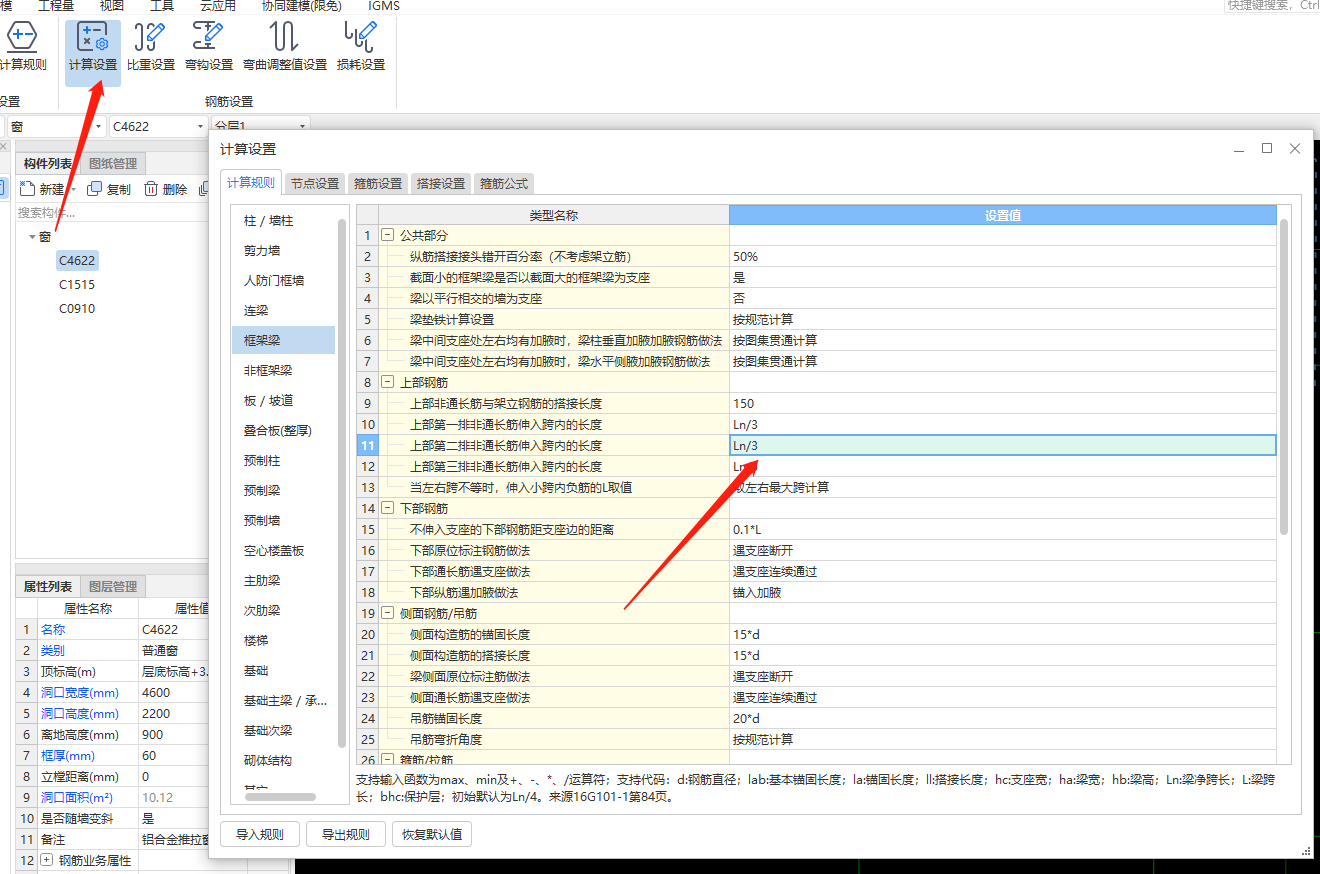Collapse the 公共部分 section

(x=388, y=235)
